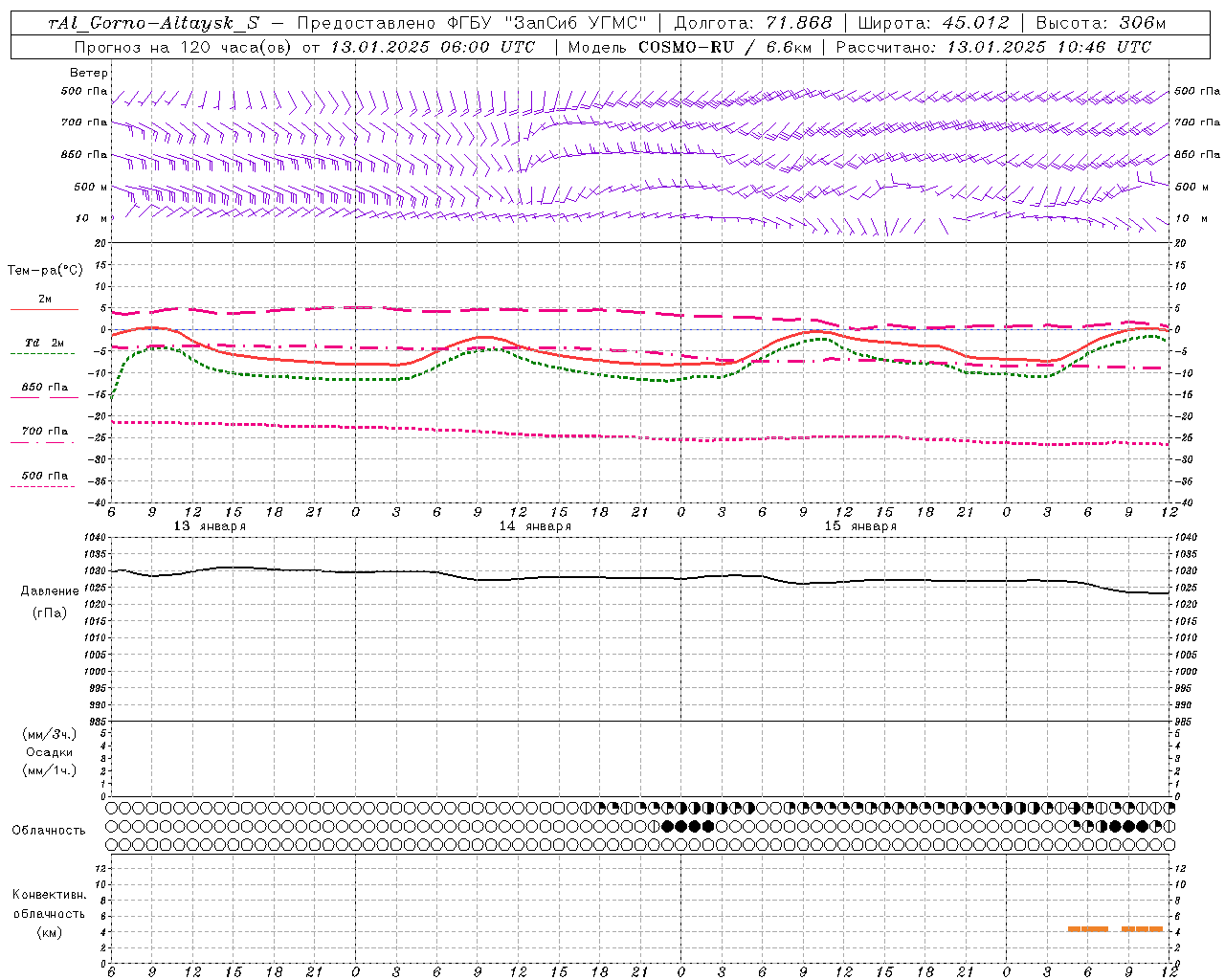Click the left 500 м wind level label
The width and height of the screenshot is (1225, 980).
click(x=90, y=187)
